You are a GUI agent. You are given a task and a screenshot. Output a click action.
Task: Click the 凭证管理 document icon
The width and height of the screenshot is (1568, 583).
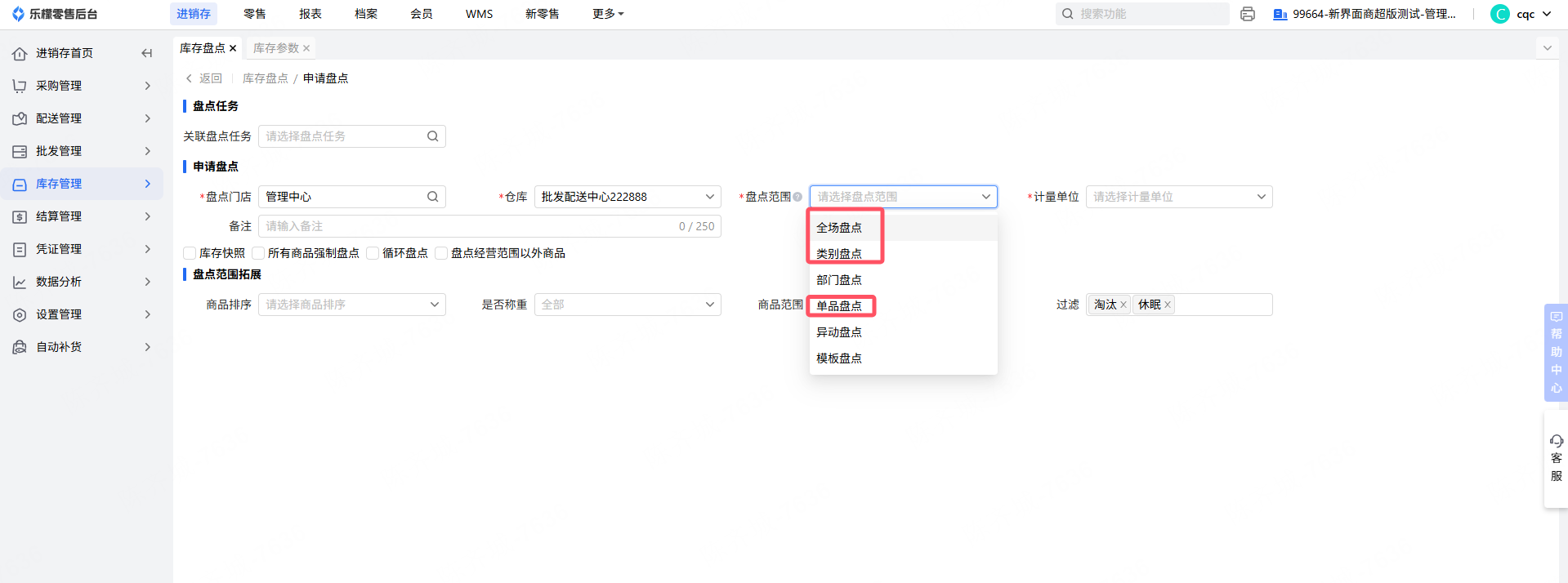[x=20, y=249]
